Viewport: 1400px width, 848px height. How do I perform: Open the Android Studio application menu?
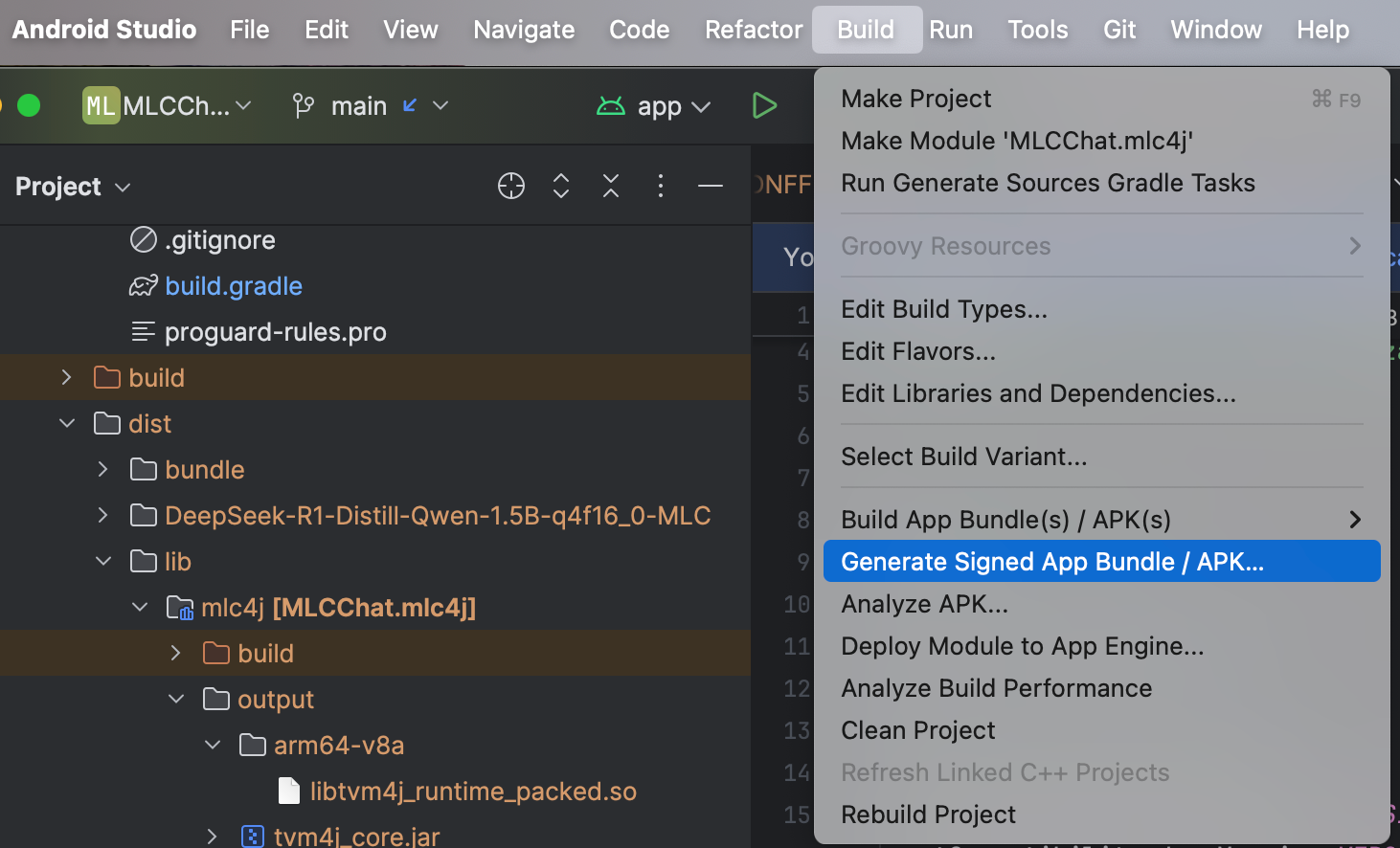click(104, 30)
